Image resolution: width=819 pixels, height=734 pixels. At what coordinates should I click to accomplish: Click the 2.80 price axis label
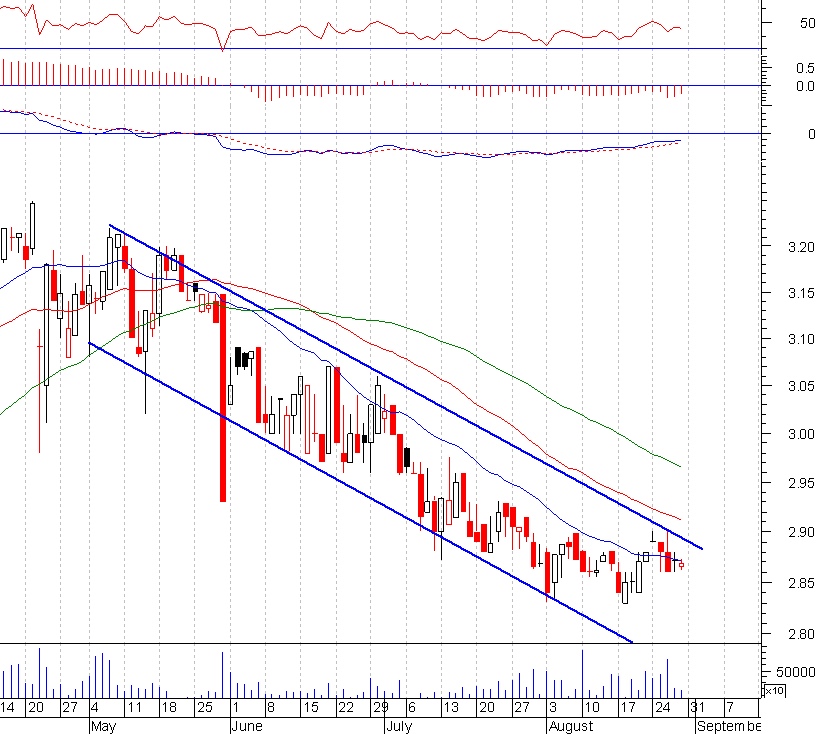pyautogui.click(x=801, y=634)
